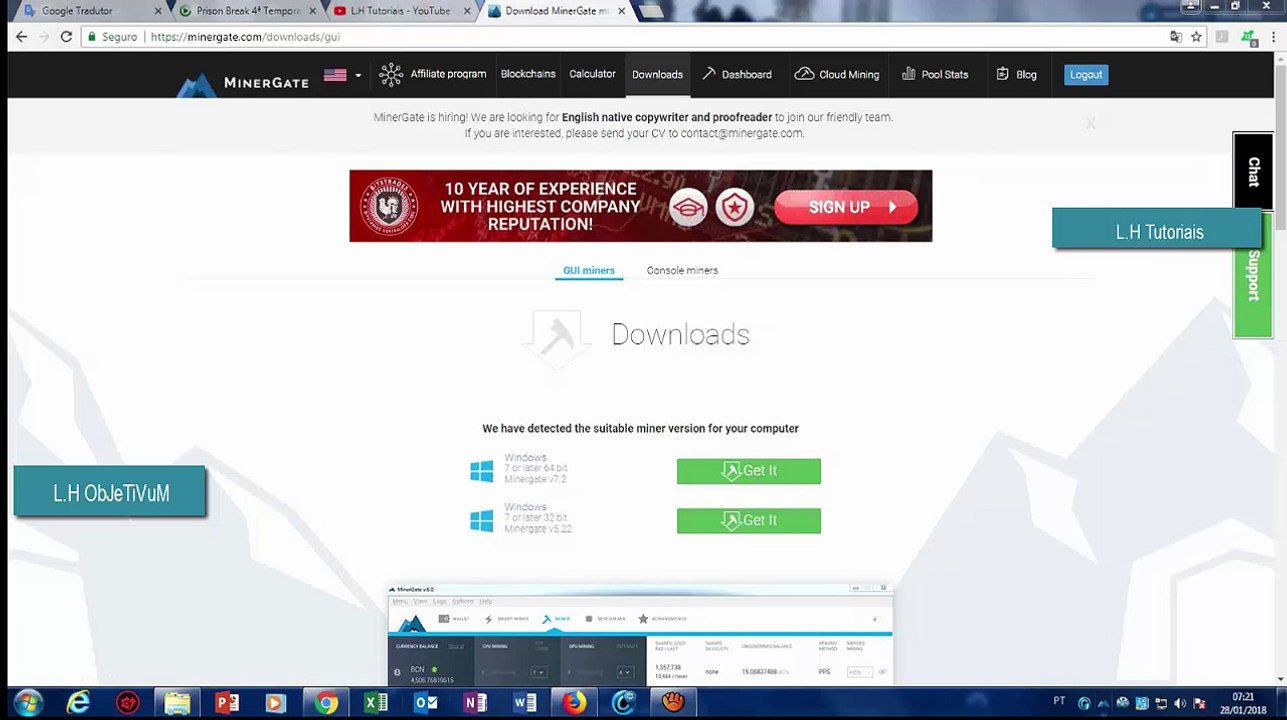The height and width of the screenshot is (720, 1287).
Task: Open PowerPoint from the taskbar
Action: tap(227, 703)
